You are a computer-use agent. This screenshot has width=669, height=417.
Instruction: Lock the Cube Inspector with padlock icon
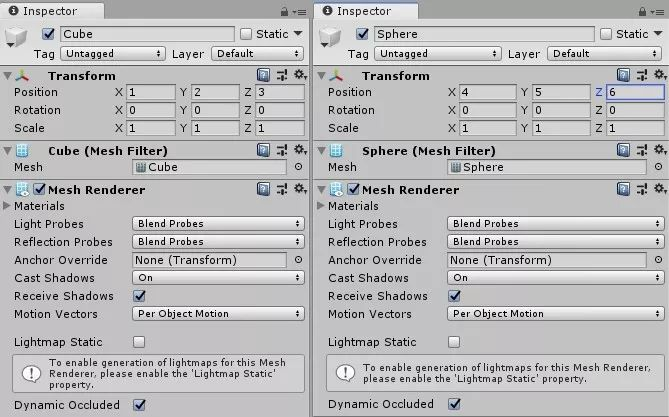(284, 12)
